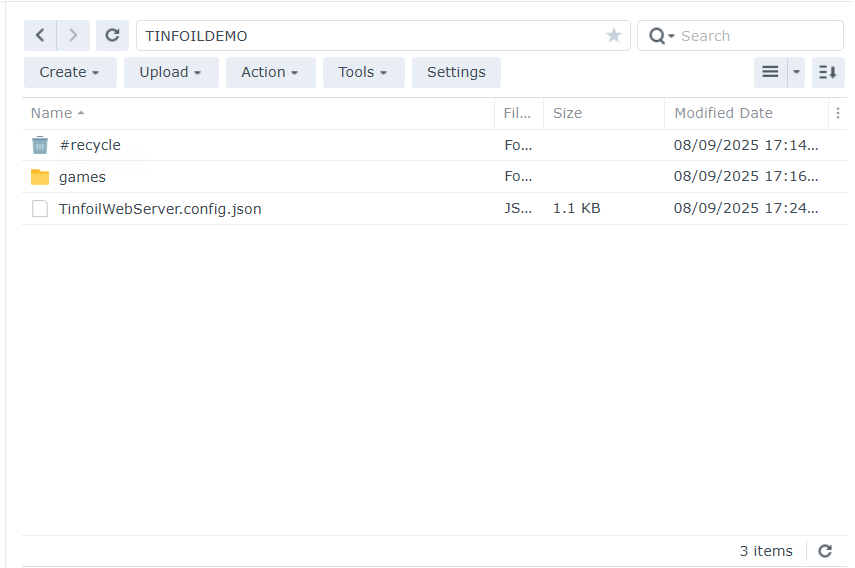Screen dimensions: 855x568
Task: Select the TinfoilWebServer.config.json file
Action: click(x=160, y=209)
